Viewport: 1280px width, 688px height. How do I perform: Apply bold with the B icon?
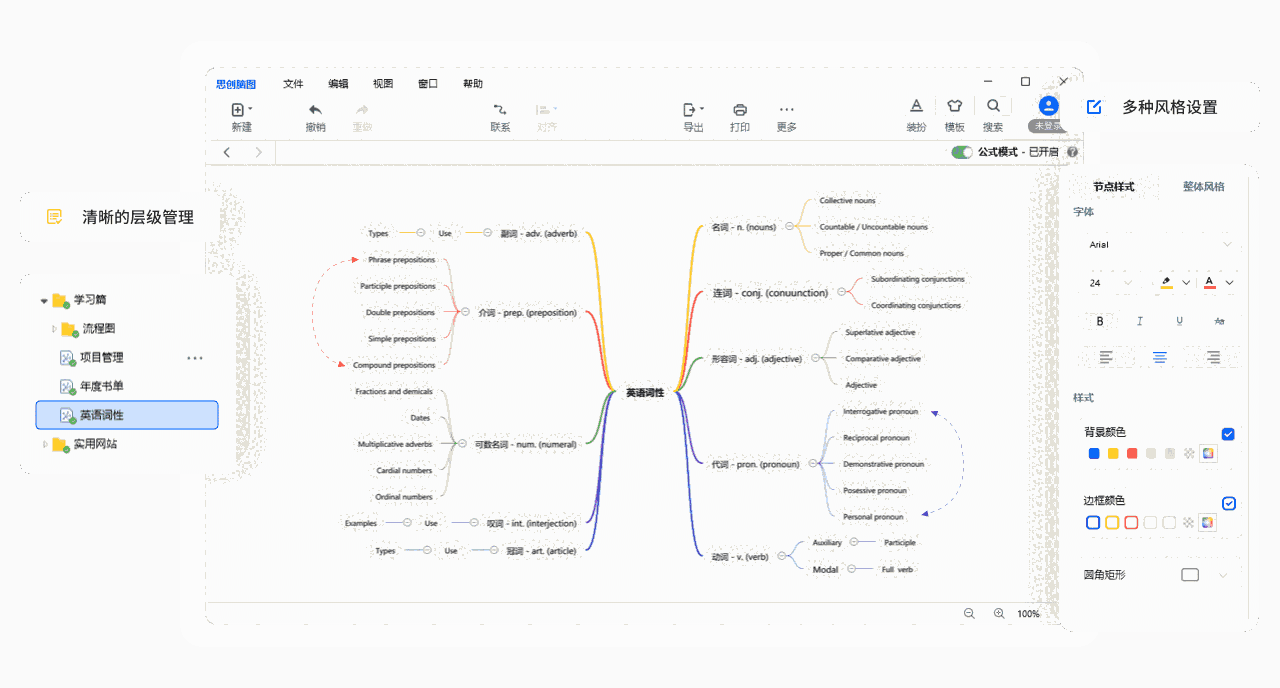click(1100, 321)
